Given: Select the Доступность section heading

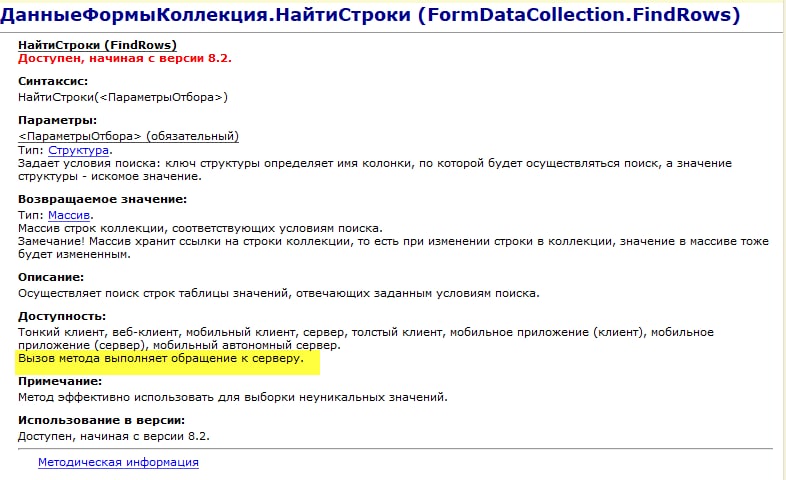Looking at the screenshot, I should 61,315.
